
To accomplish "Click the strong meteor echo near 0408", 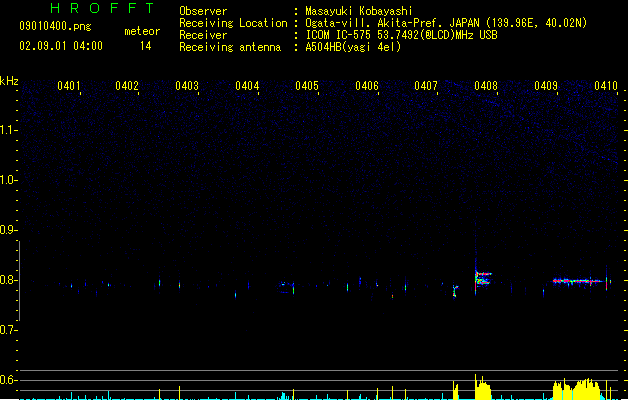I will 483,278.
